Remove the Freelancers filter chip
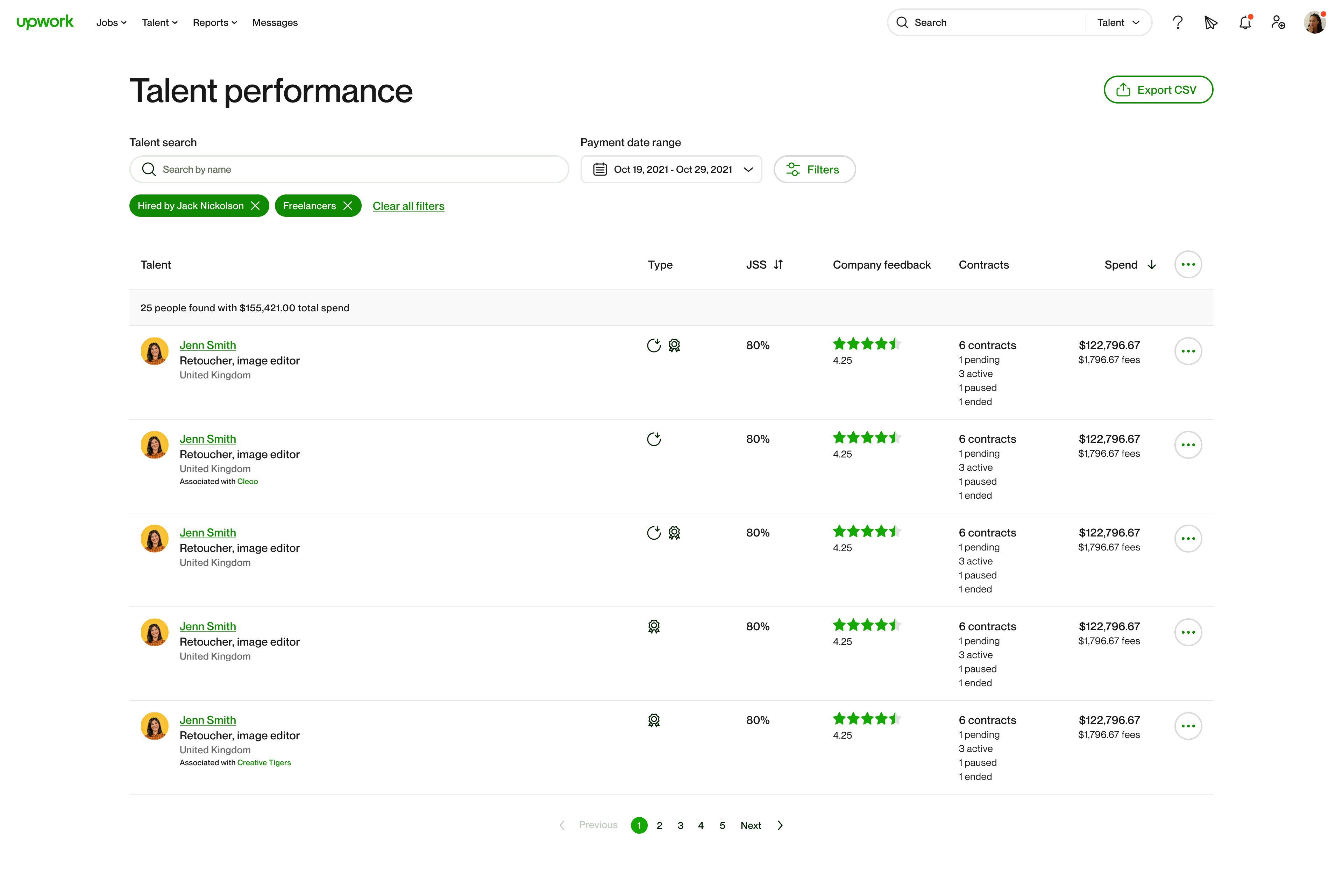 (x=347, y=206)
